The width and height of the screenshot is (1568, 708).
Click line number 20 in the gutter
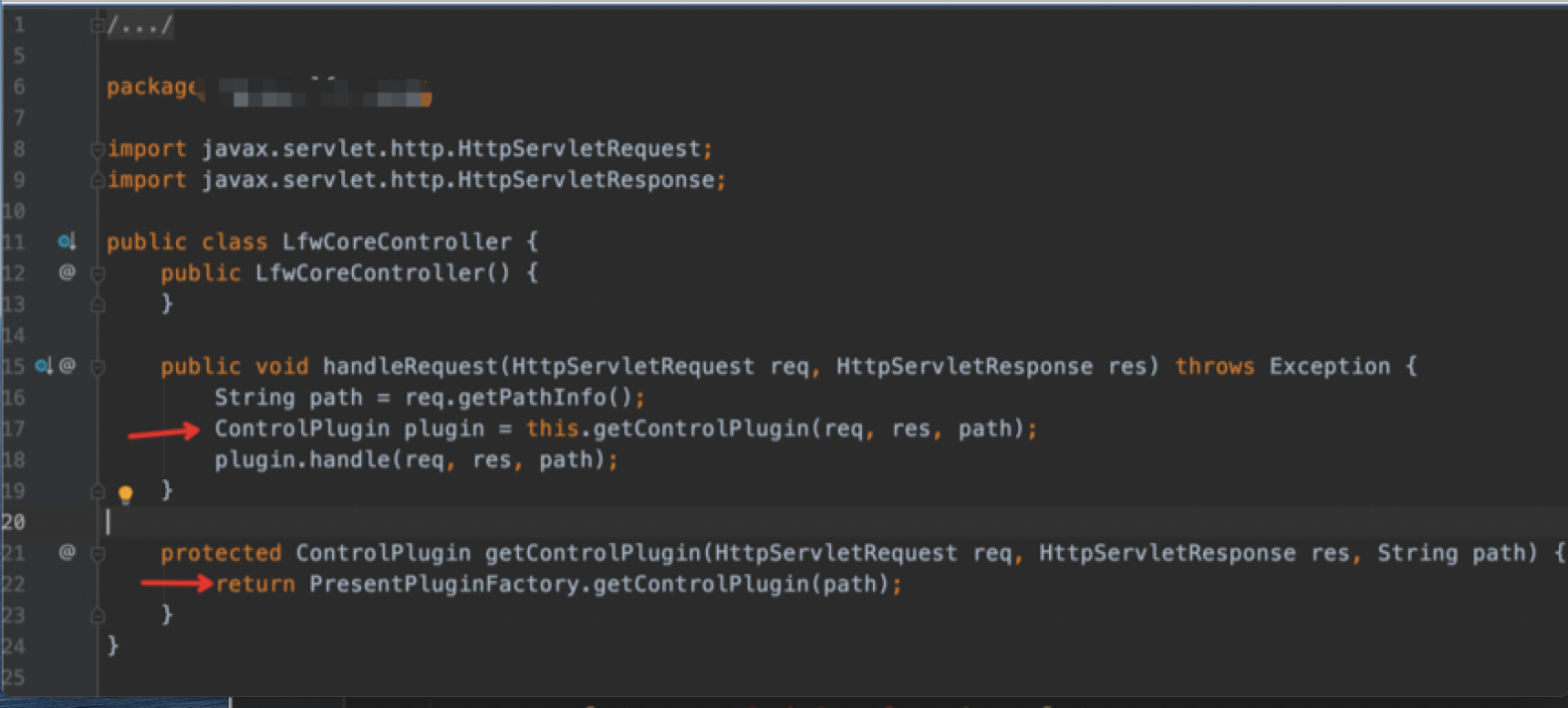(14, 521)
